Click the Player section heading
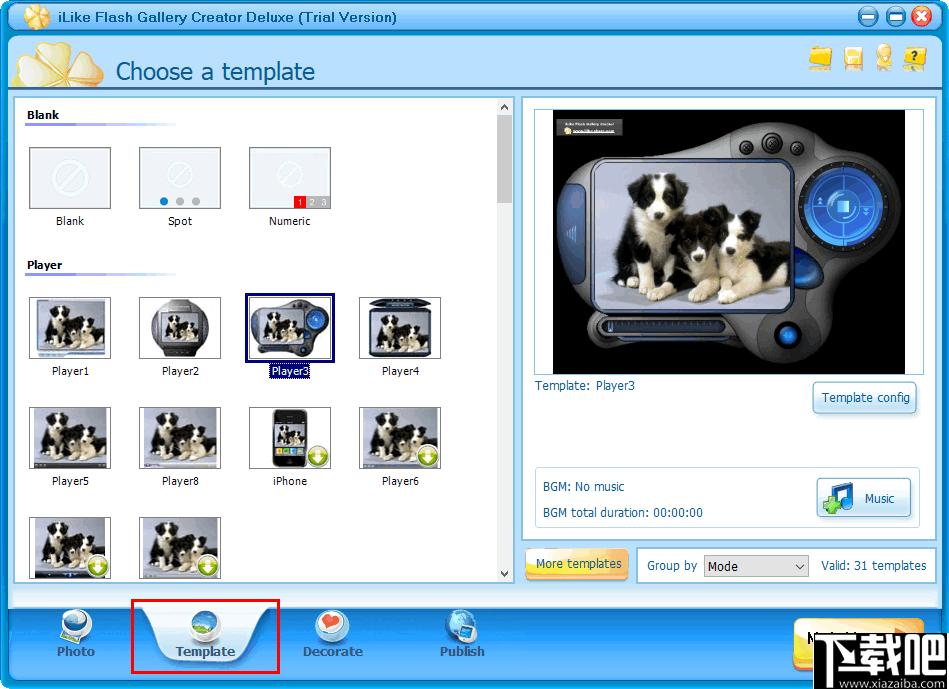The height and width of the screenshot is (689, 949). click(44, 265)
